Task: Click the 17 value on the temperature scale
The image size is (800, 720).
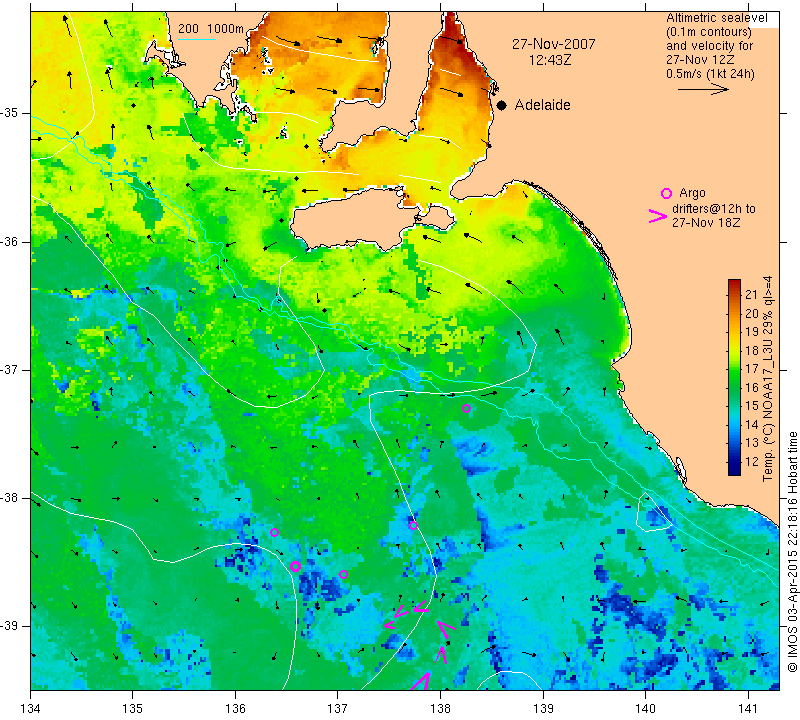Action: click(x=752, y=368)
